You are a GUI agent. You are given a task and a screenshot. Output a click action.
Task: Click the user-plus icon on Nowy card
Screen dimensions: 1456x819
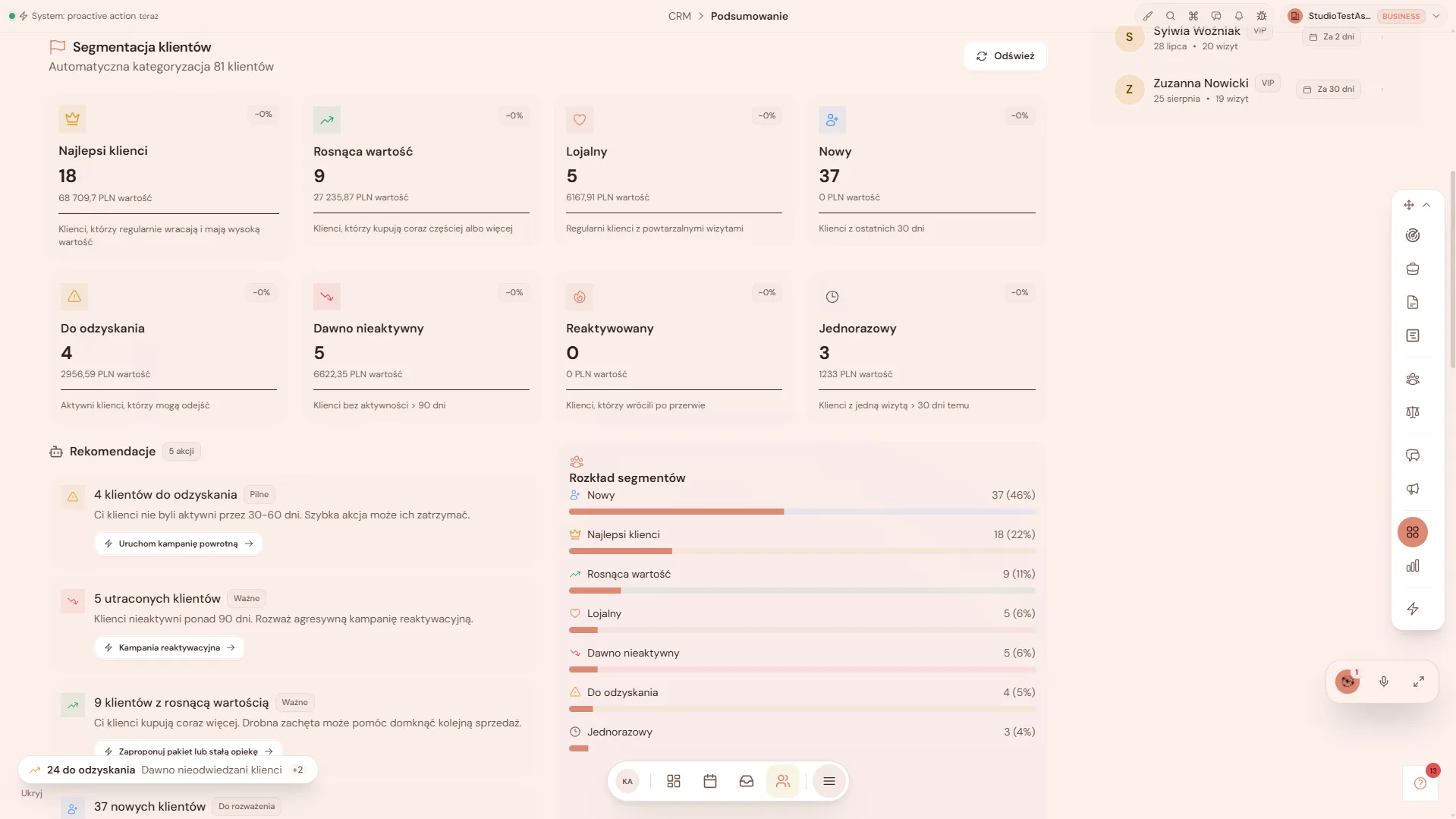(832, 120)
